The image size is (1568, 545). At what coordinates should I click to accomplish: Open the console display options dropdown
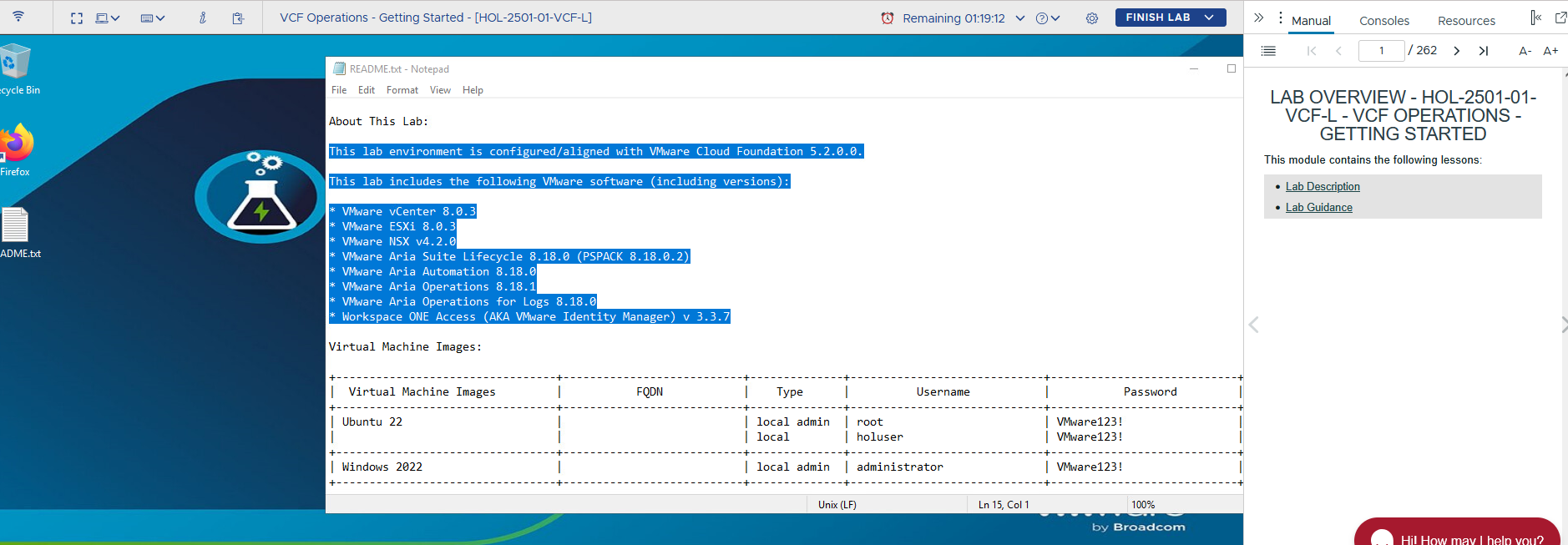click(108, 18)
